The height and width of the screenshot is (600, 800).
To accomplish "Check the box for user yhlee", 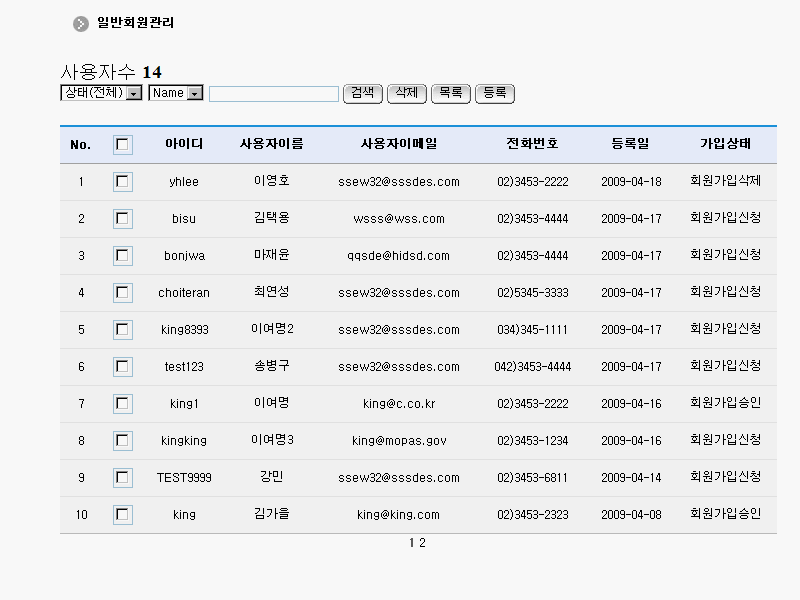I will pyautogui.click(x=123, y=182).
